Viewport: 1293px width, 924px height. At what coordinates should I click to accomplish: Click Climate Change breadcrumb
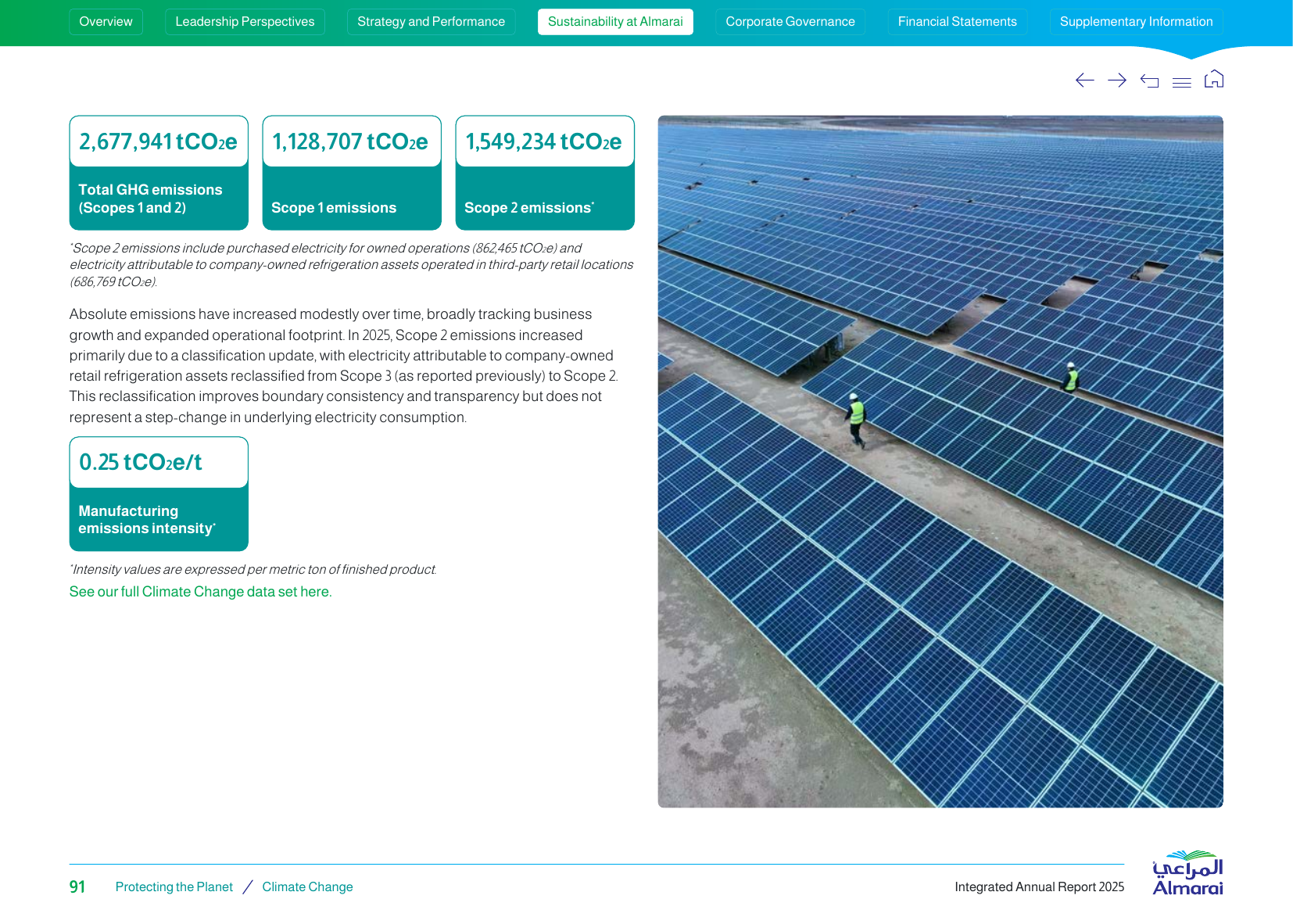coord(307,886)
